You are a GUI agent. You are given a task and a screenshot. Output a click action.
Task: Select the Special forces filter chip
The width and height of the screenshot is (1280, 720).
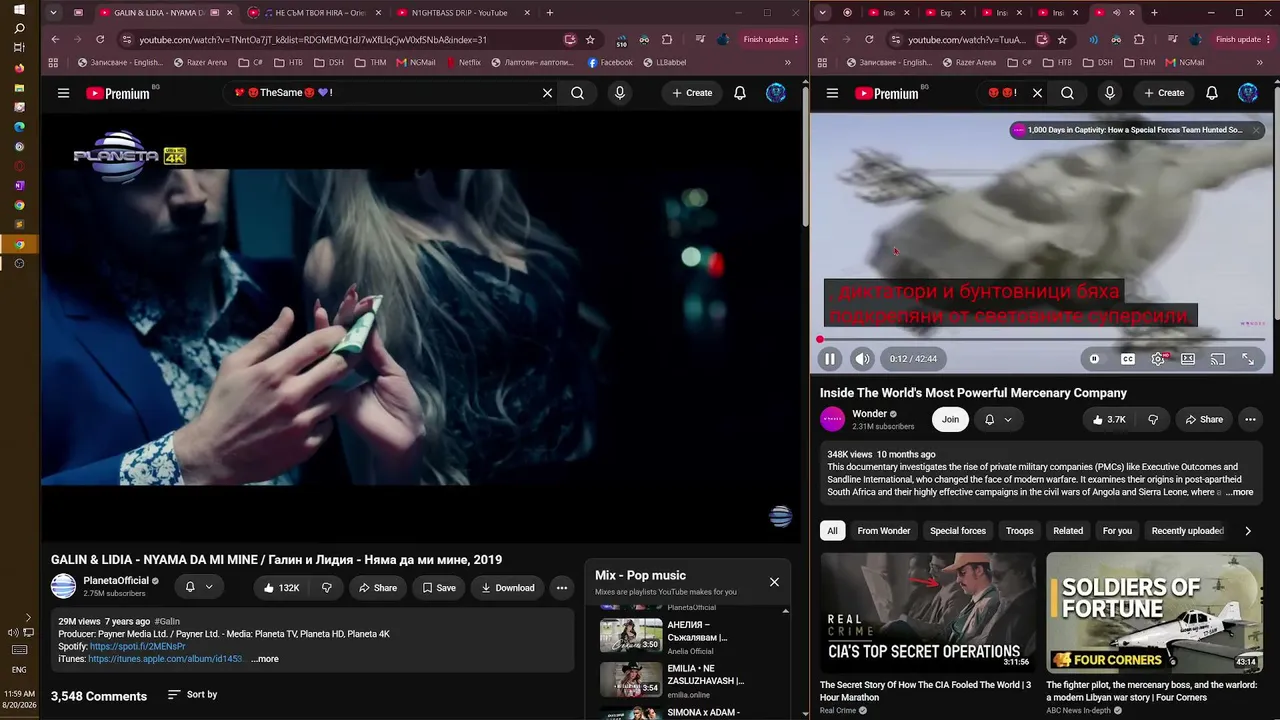click(958, 531)
